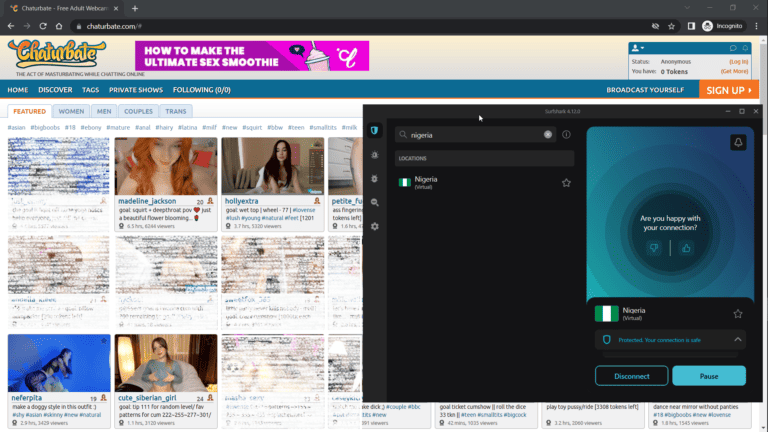Click thumbs up for connection feedback
The width and height of the screenshot is (768, 432).
[x=685, y=248]
